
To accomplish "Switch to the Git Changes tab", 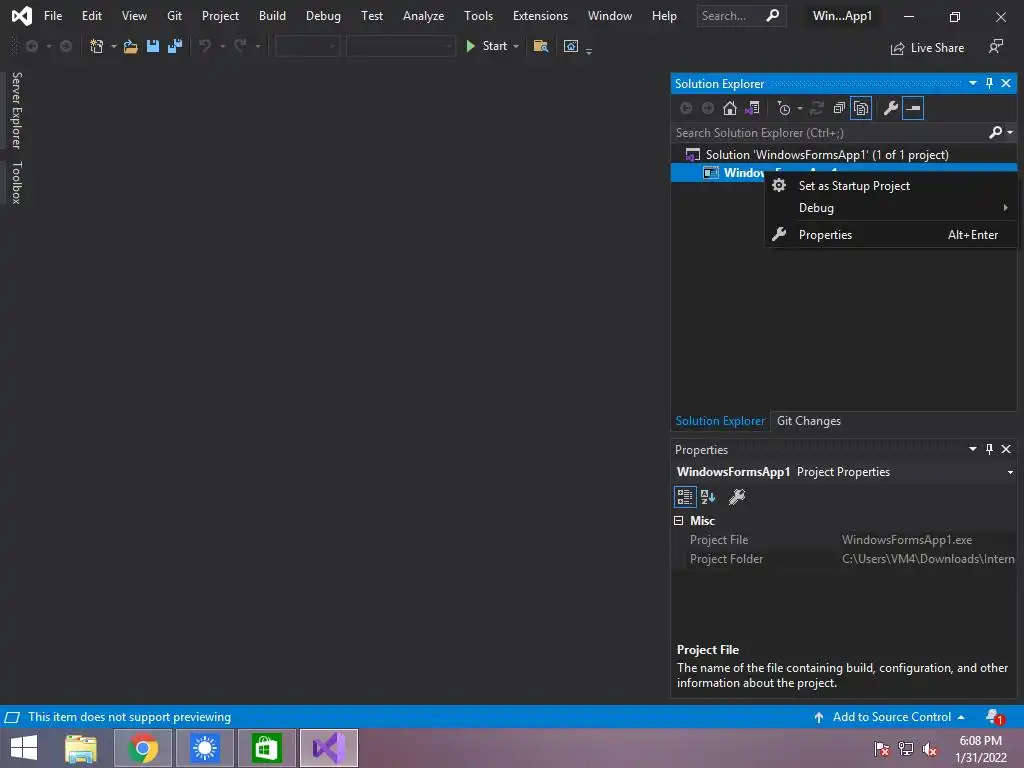I will [x=808, y=421].
